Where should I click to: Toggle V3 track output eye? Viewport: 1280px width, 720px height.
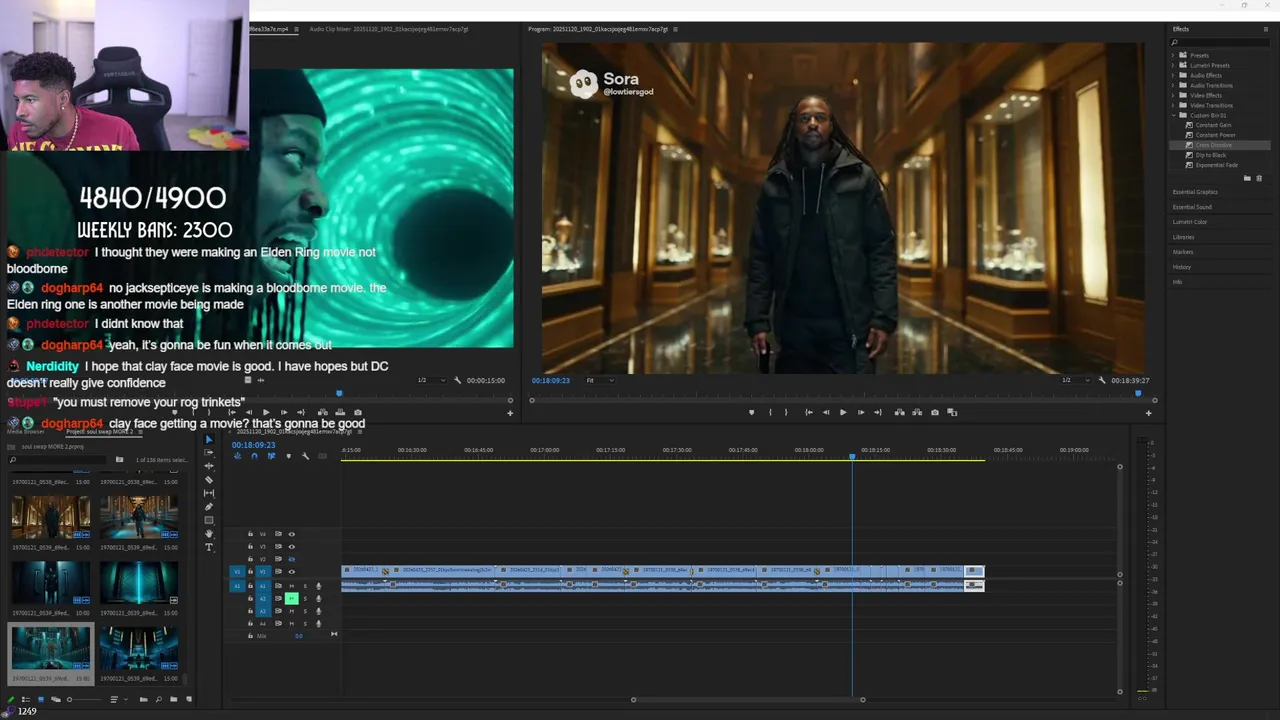point(292,547)
